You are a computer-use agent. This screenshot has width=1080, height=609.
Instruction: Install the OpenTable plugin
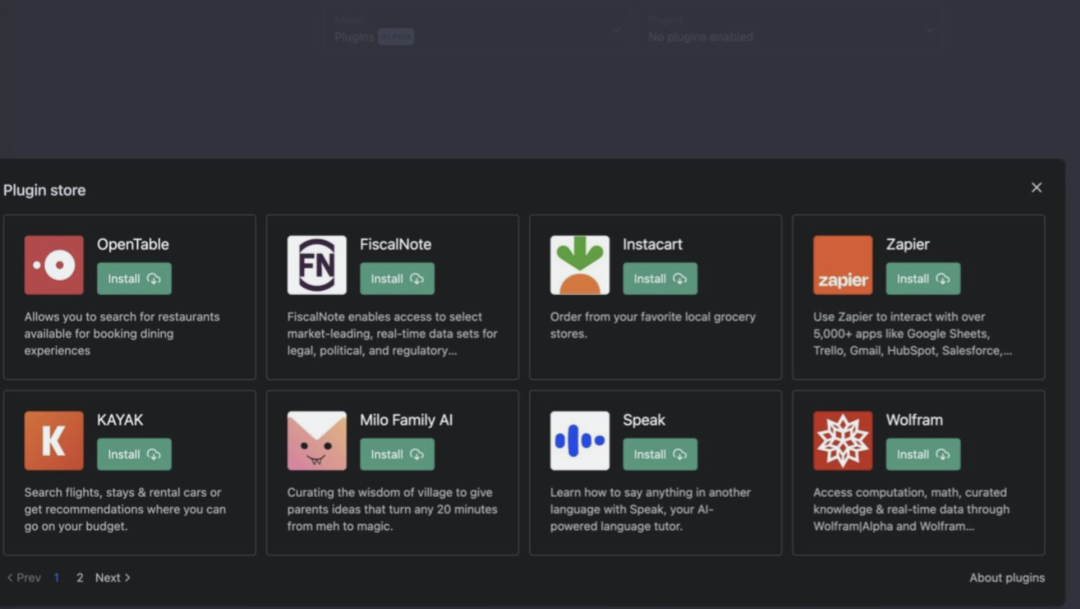tap(134, 278)
